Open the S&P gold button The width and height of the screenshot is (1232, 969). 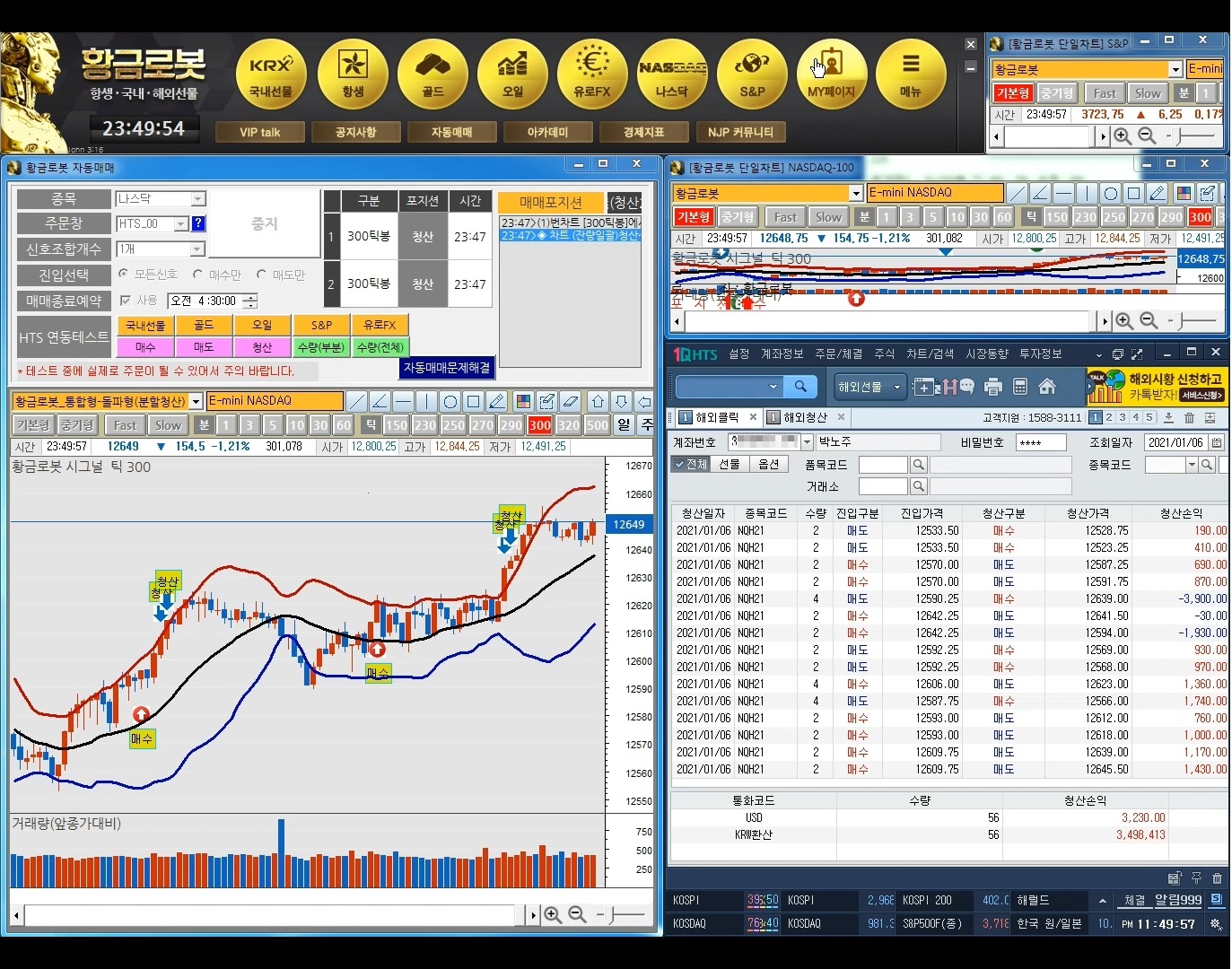[752, 74]
